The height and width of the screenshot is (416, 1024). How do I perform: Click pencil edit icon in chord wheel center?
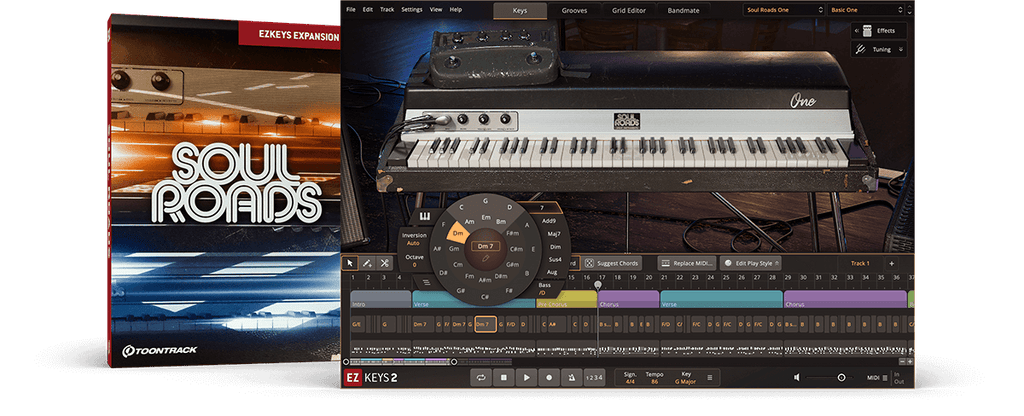tap(485, 259)
